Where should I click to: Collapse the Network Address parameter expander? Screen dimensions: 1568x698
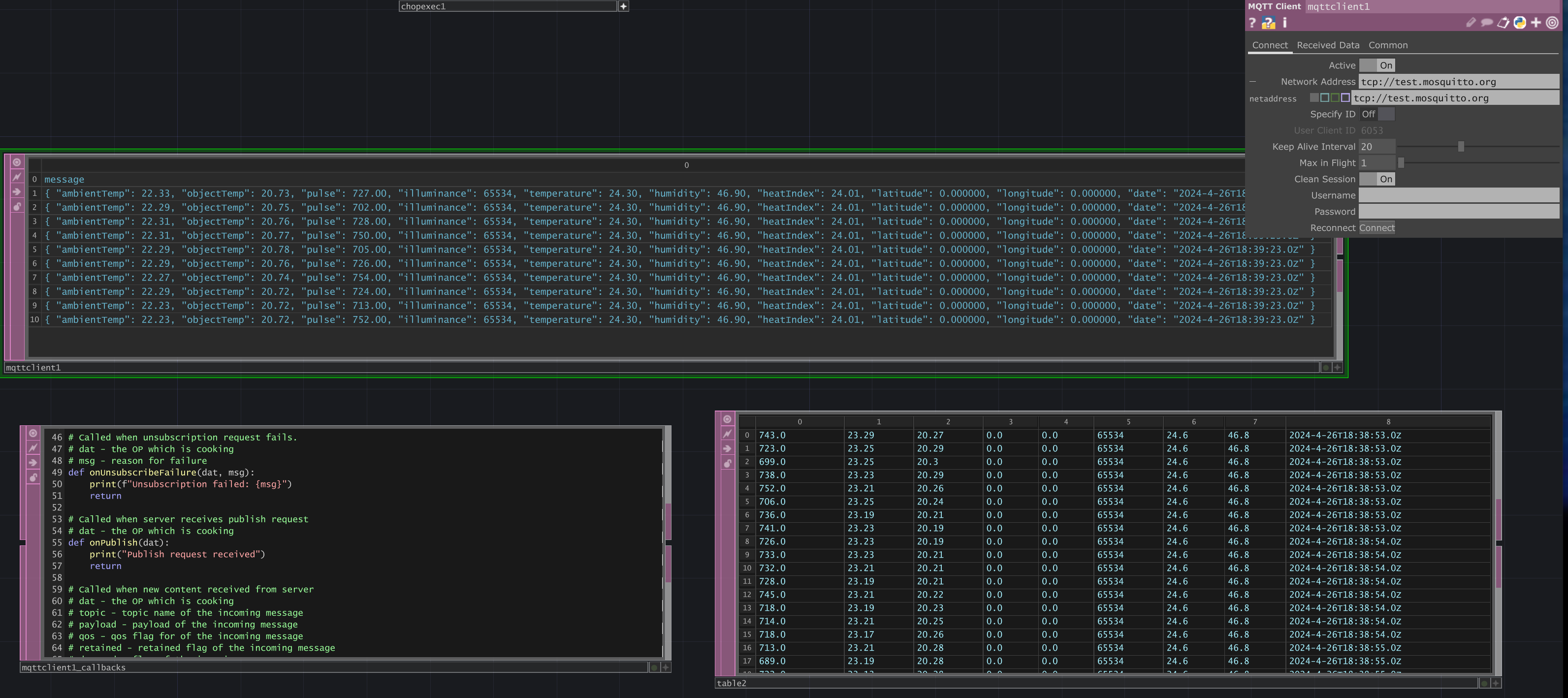point(1253,82)
